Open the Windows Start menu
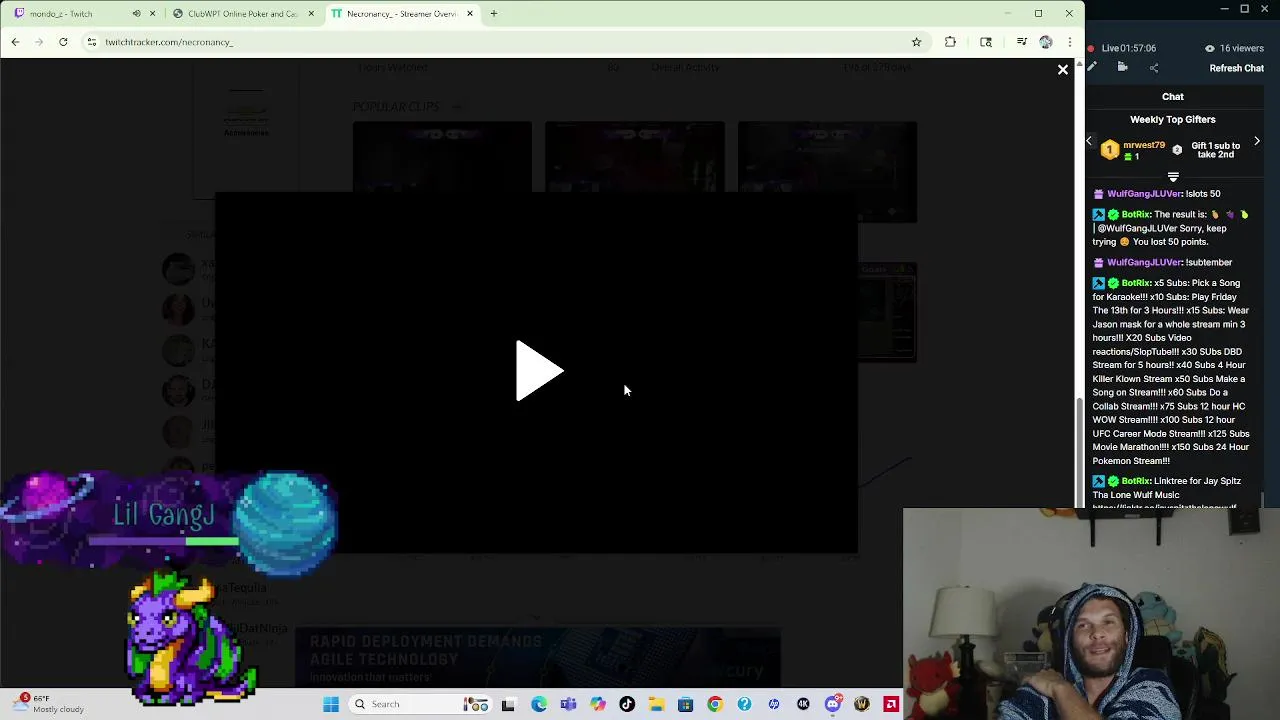 [x=331, y=704]
